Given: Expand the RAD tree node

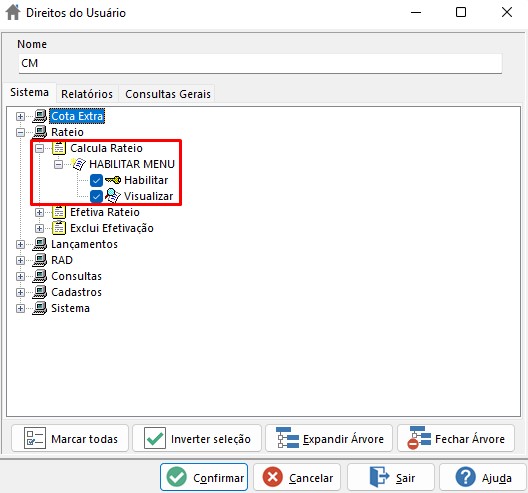Looking at the screenshot, I should pos(20,260).
